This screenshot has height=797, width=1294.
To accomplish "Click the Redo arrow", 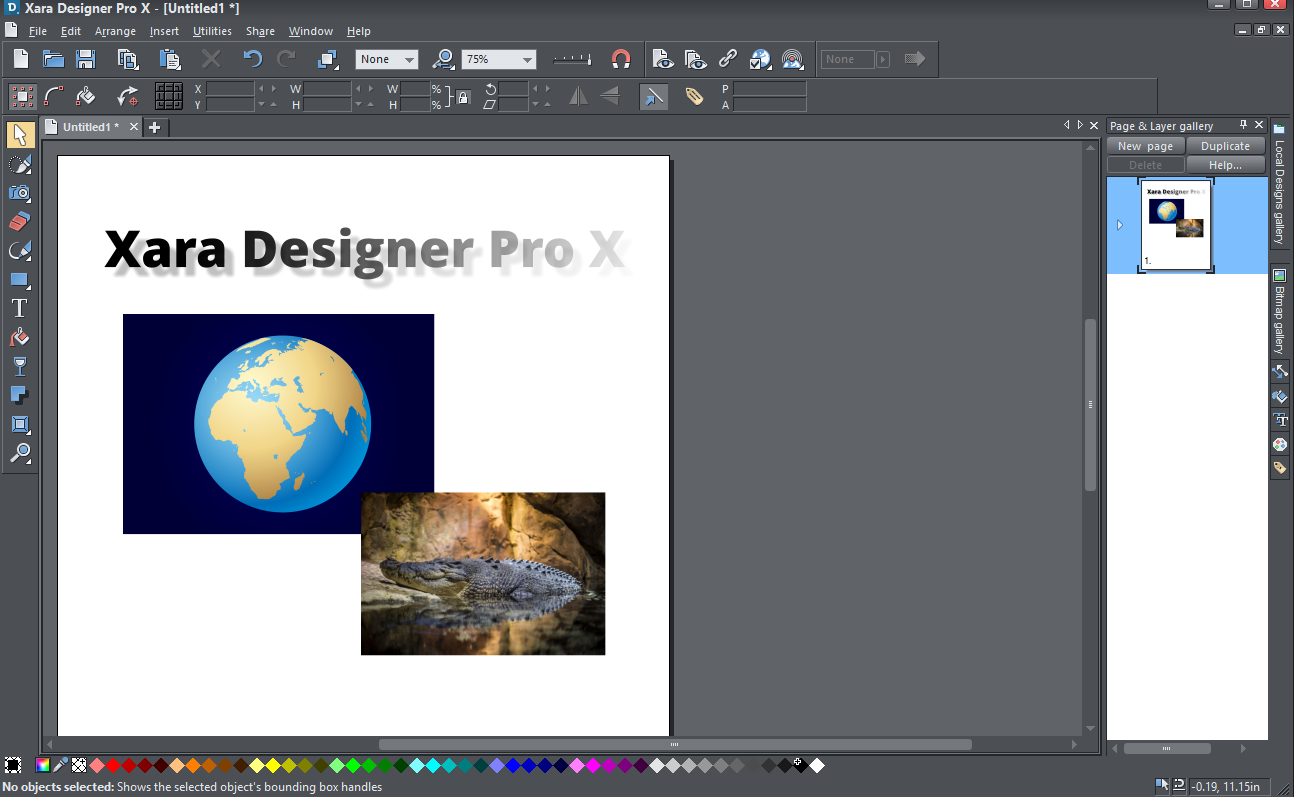I will [x=286, y=59].
